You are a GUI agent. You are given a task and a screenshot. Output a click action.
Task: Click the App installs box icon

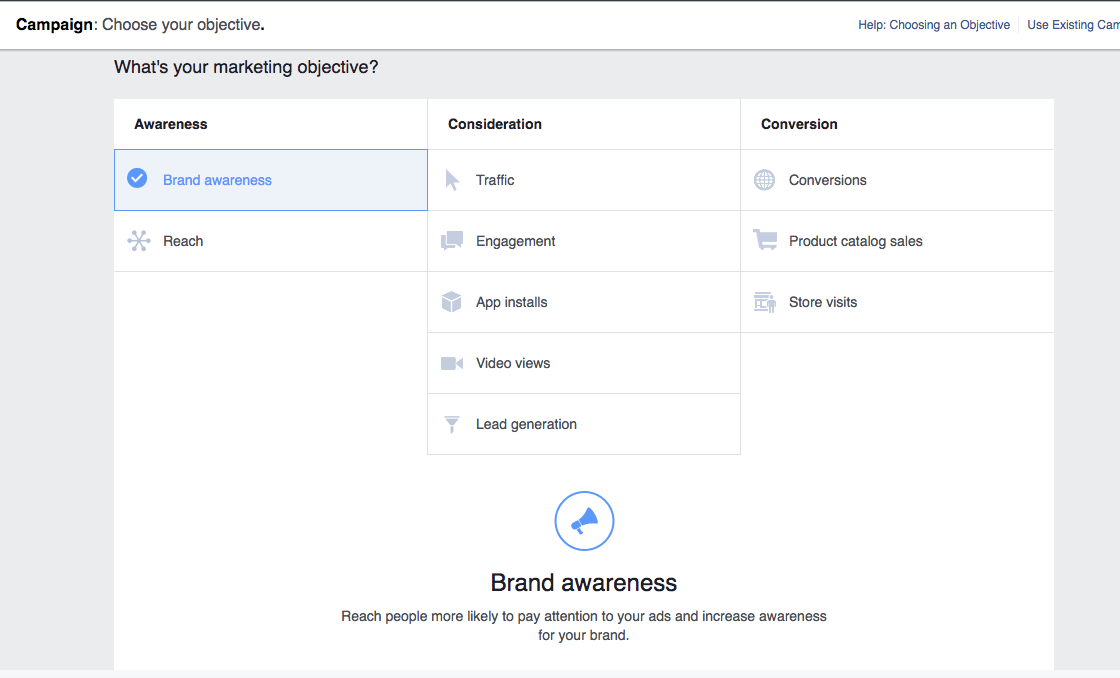tap(452, 302)
